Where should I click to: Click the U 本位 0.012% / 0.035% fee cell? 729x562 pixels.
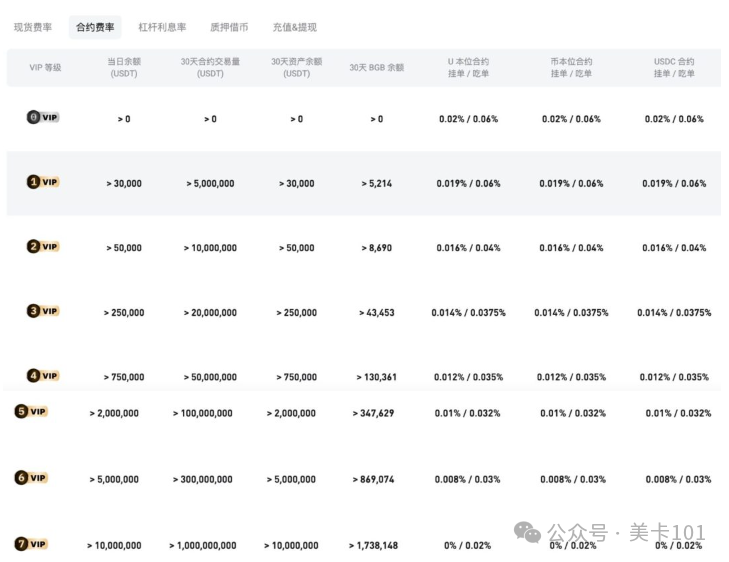pyautogui.click(x=468, y=377)
